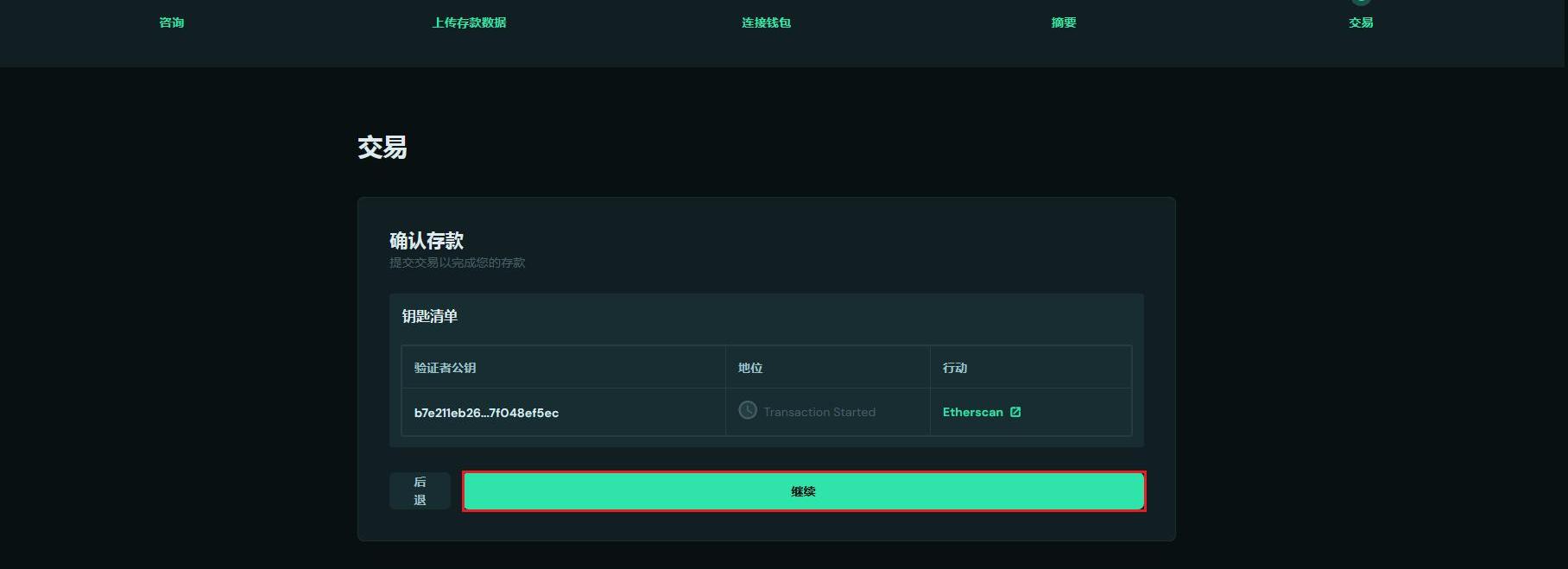The height and width of the screenshot is (569, 1568).
Task: Click the 交易 step label
Action: click(1361, 22)
